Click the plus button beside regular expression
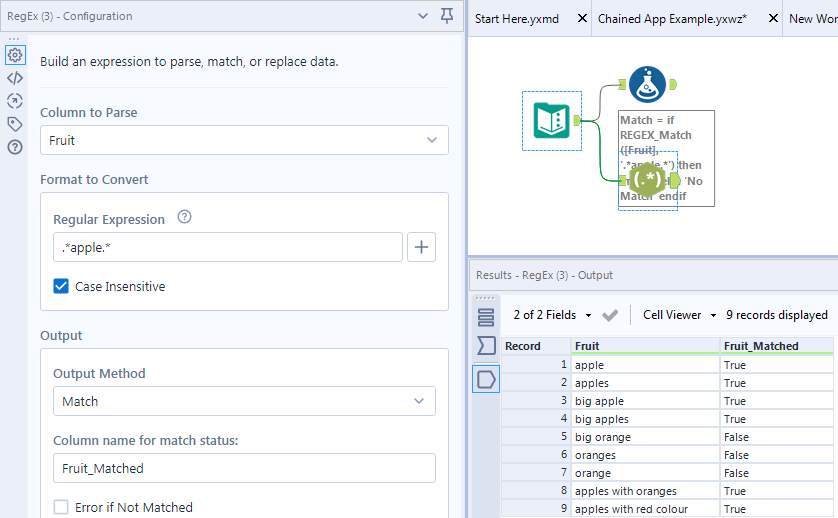 (422, 247)
